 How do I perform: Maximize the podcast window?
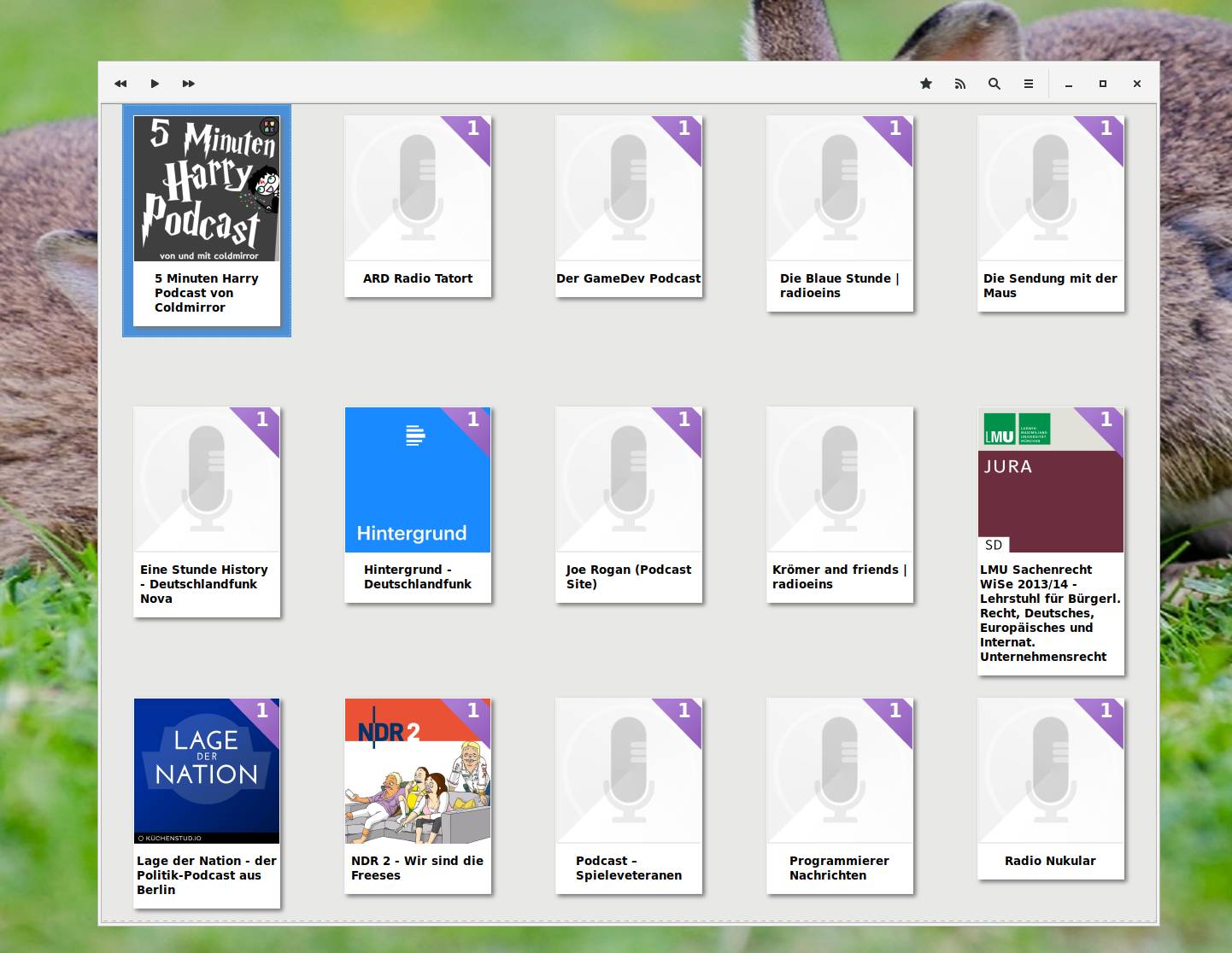coord(1103,84)
